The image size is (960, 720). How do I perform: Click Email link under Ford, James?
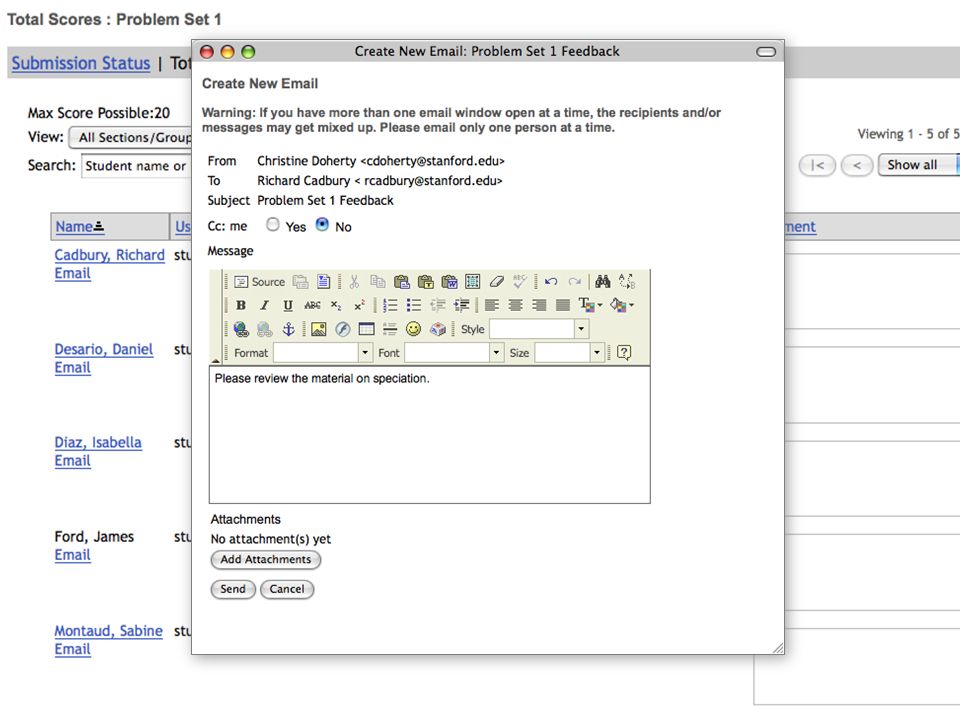tap(72, 555)
